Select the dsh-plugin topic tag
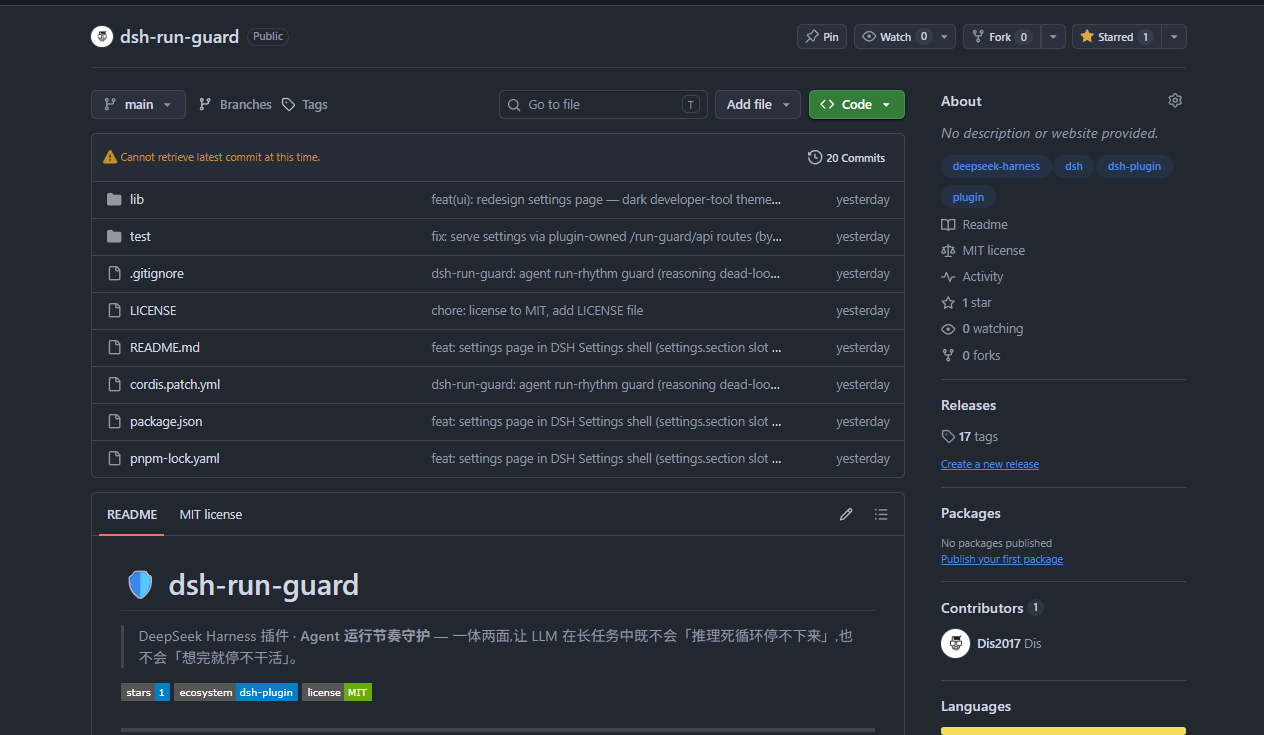This screenshot has height=735, width=1264. tap(1134, 166)
